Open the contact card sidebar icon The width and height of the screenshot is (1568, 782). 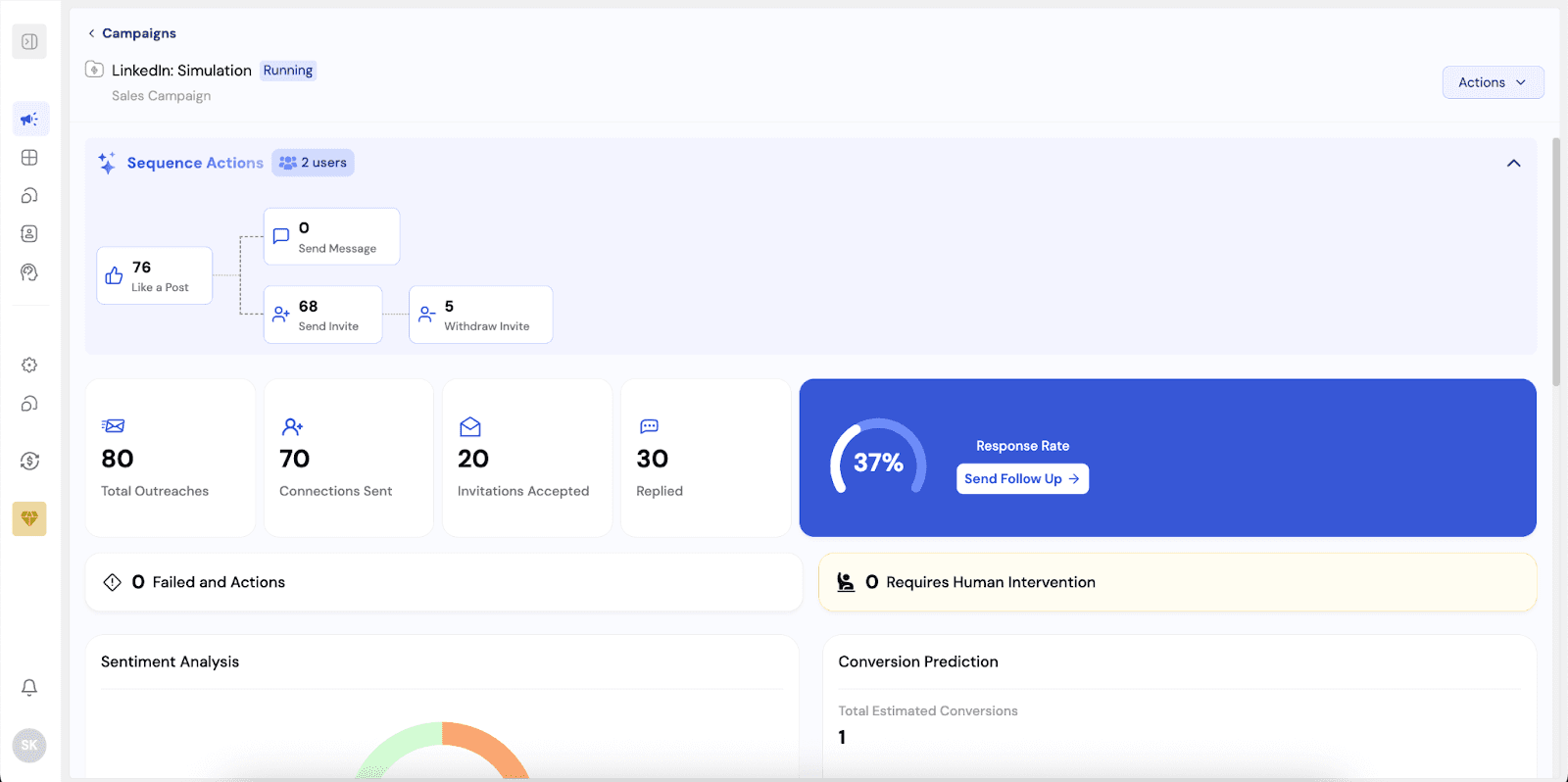[x=29, y=233]
